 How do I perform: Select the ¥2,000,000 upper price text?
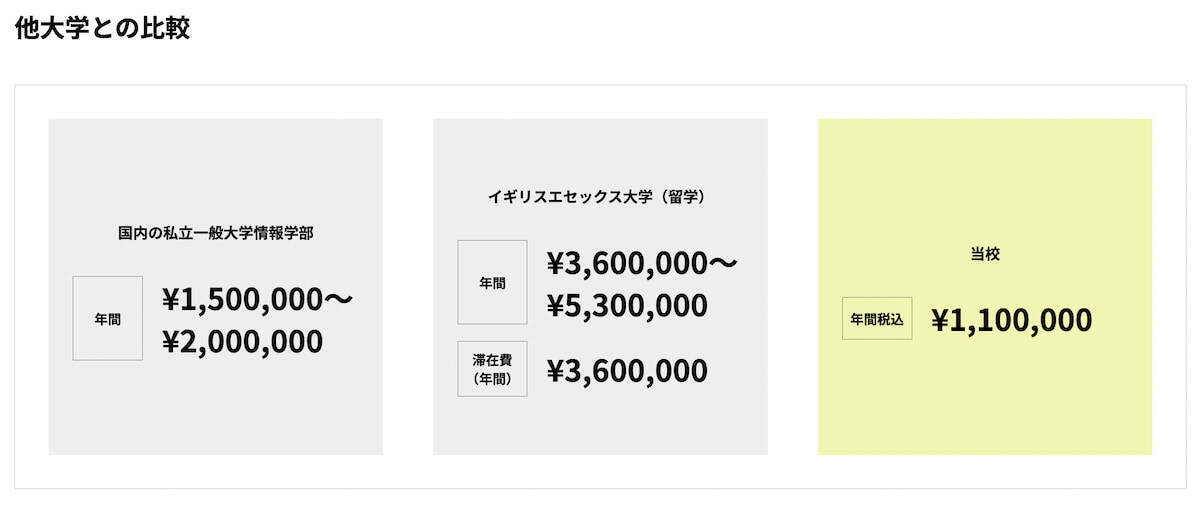pyautogui.click(x=242, y=342)
